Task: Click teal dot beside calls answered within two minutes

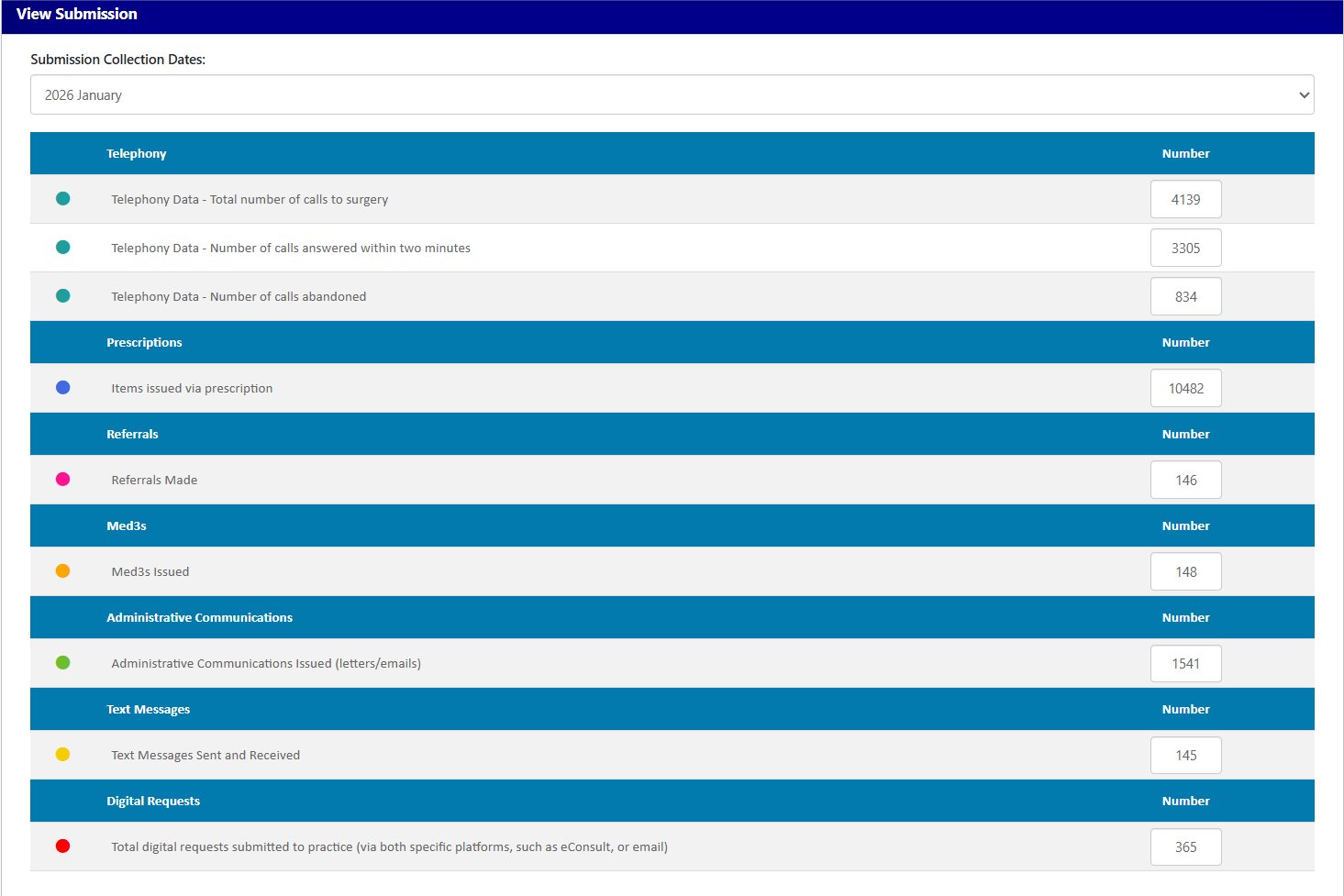Action: click(x=62, y=248)
